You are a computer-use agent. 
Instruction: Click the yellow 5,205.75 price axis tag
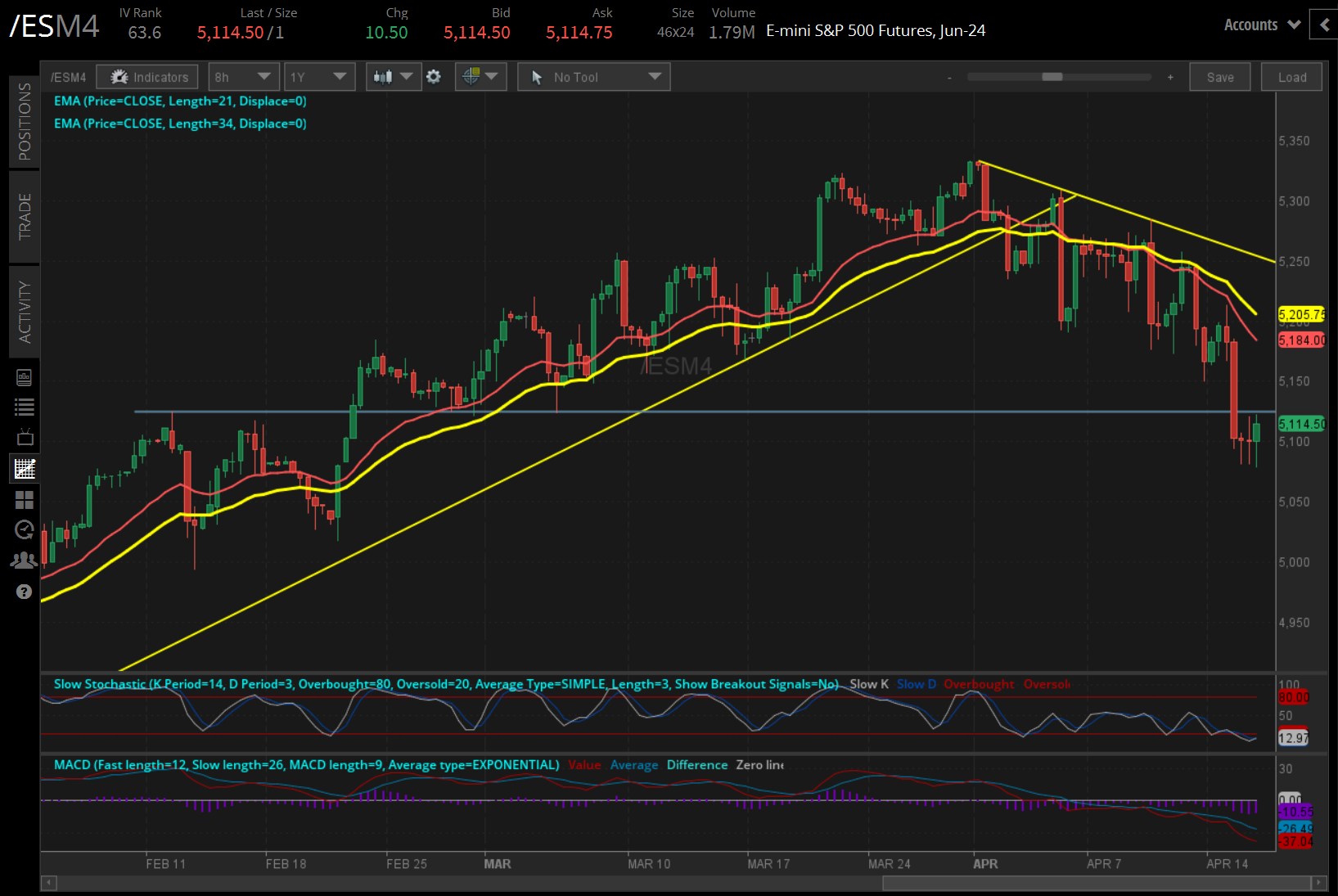tap(1301, 314)
